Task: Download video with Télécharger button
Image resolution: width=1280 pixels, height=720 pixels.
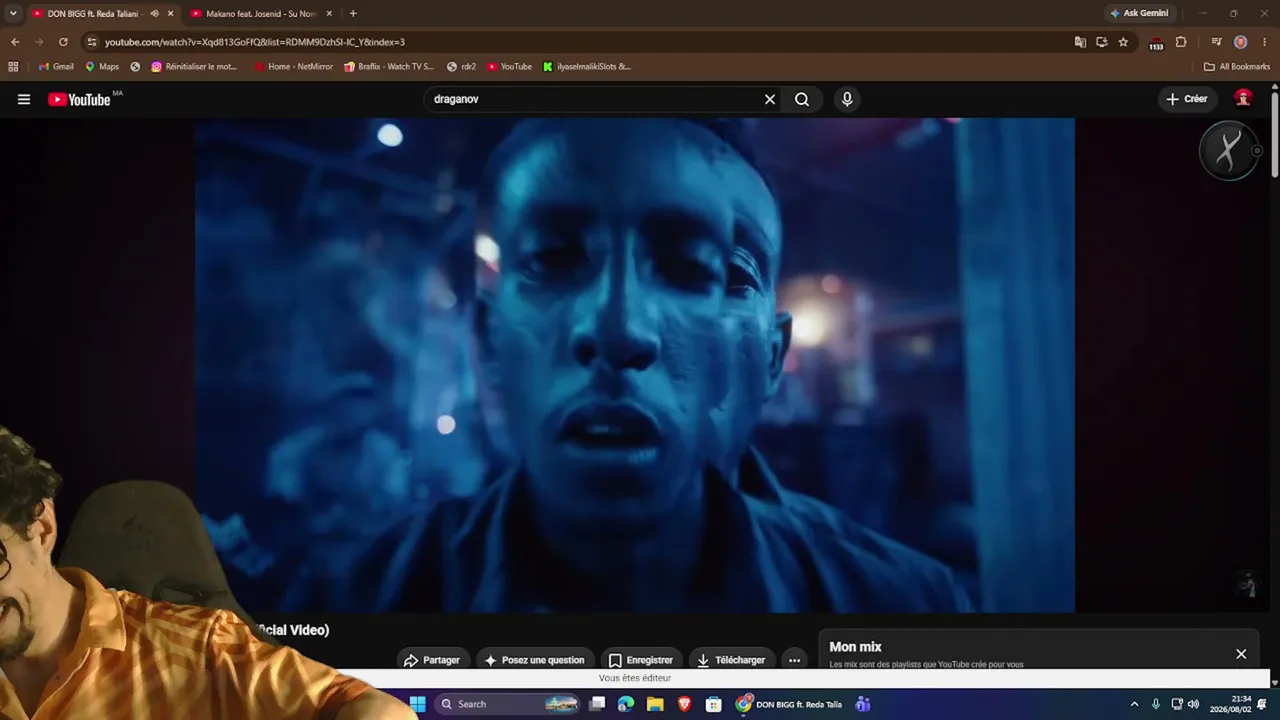Action: coord(731,660)
